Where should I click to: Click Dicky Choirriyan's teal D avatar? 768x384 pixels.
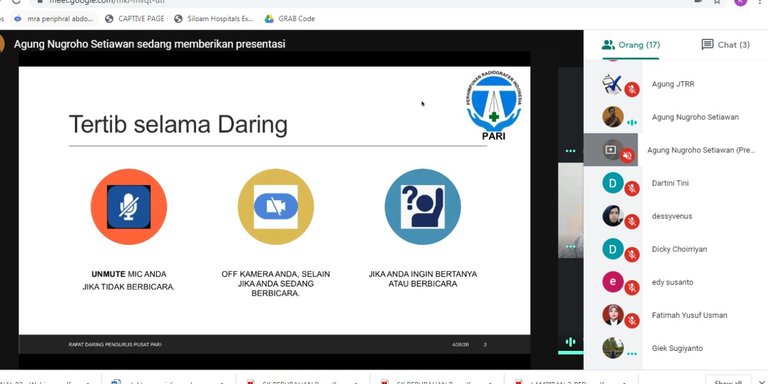(x=613, y=249)
